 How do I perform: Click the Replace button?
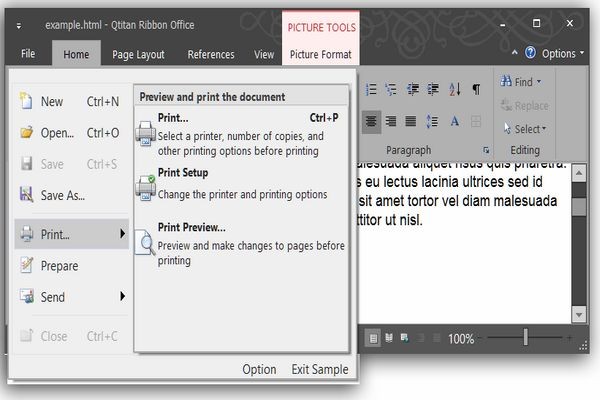525,105
